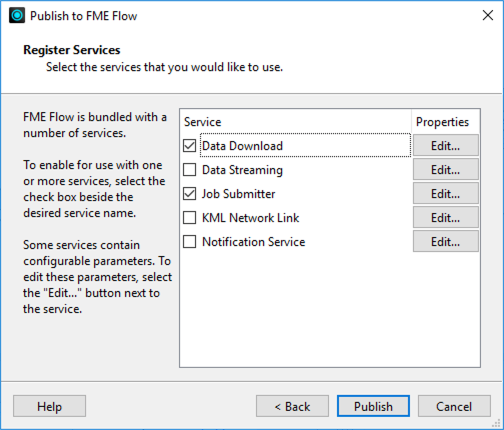Edit Notification Service properties

click(x=446, y=242)
